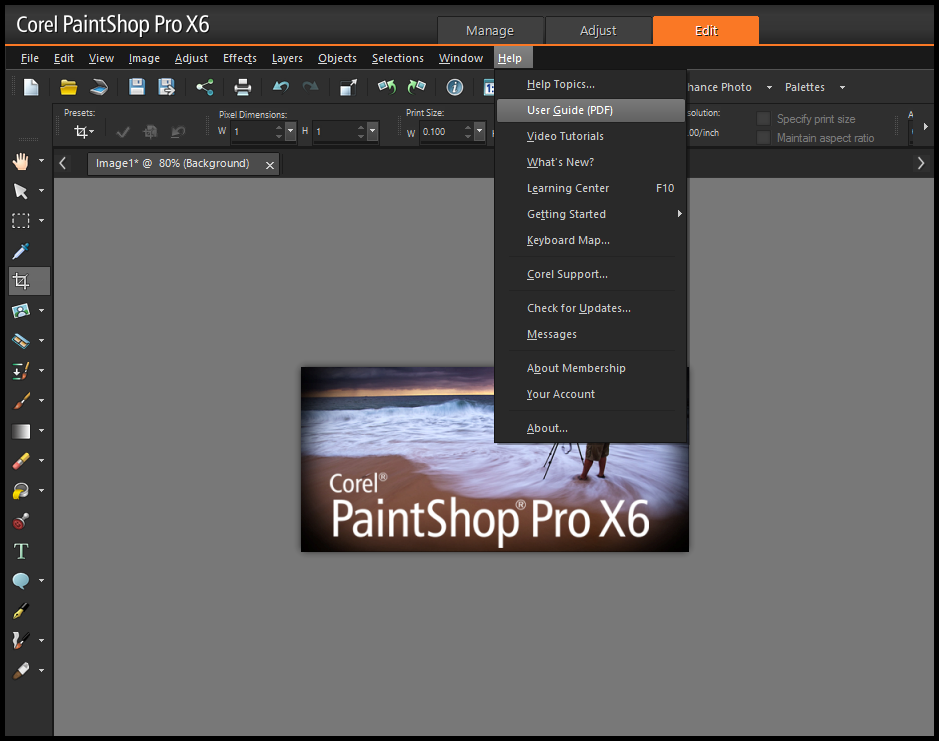Select the Preset Shape speech bubble tool
This screenshot has width=939, height=741.
click(x=21, y=580)
